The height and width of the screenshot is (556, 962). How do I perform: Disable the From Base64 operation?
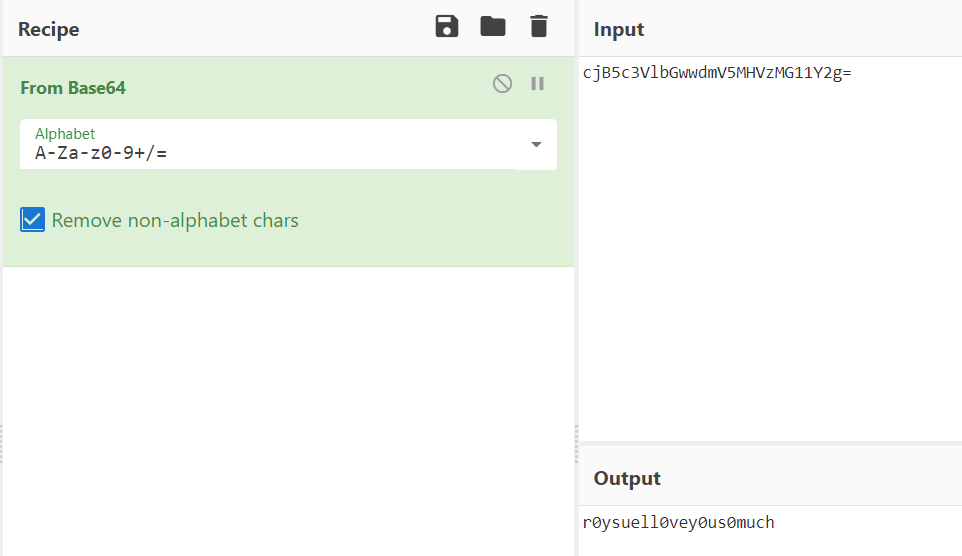click(502, 84)
